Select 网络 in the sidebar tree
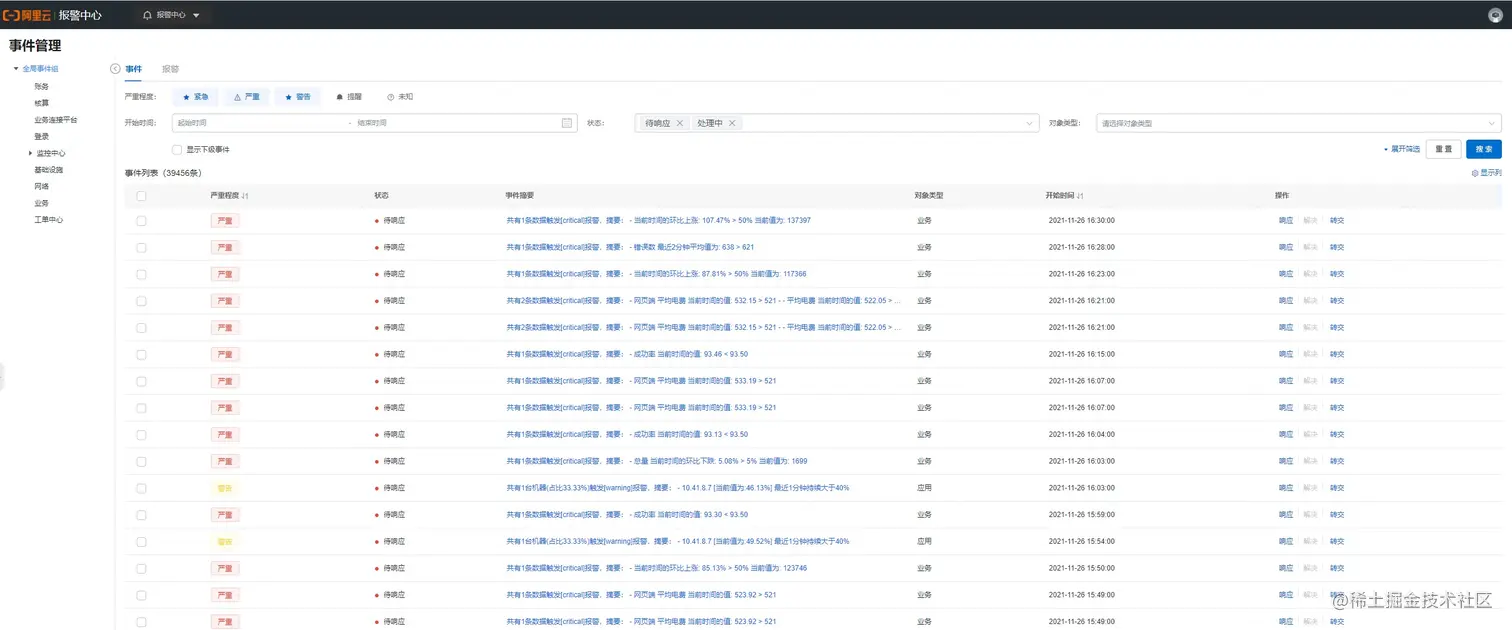 tap(41, 186)
